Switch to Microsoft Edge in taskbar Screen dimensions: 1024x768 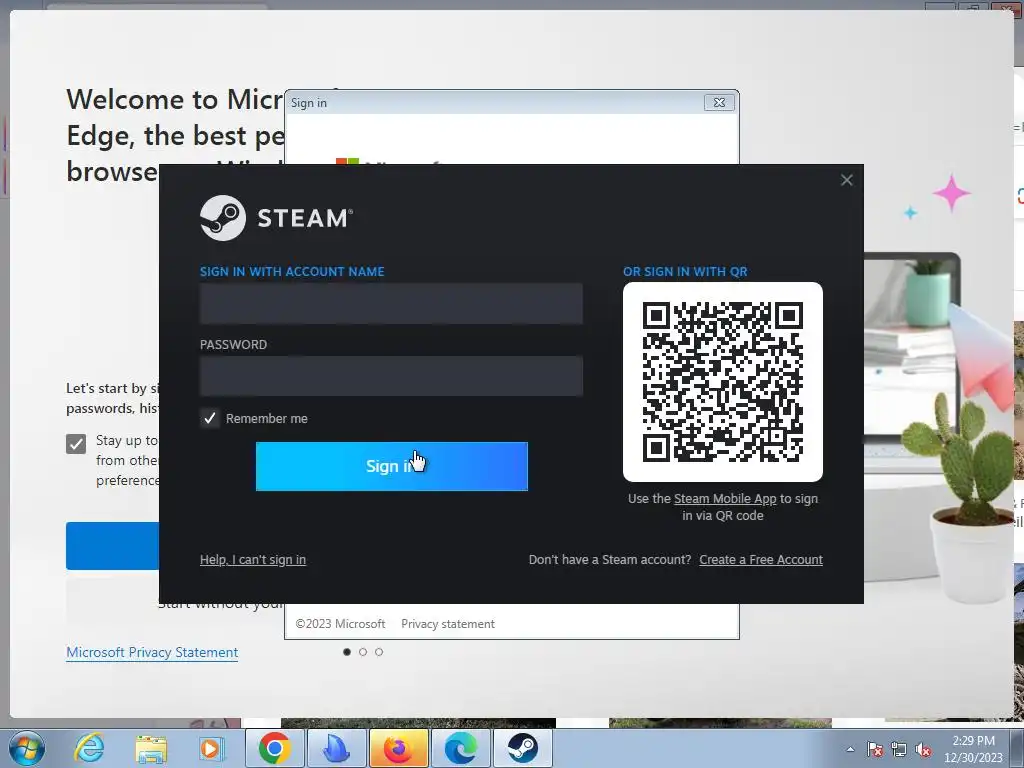(460, 748)
